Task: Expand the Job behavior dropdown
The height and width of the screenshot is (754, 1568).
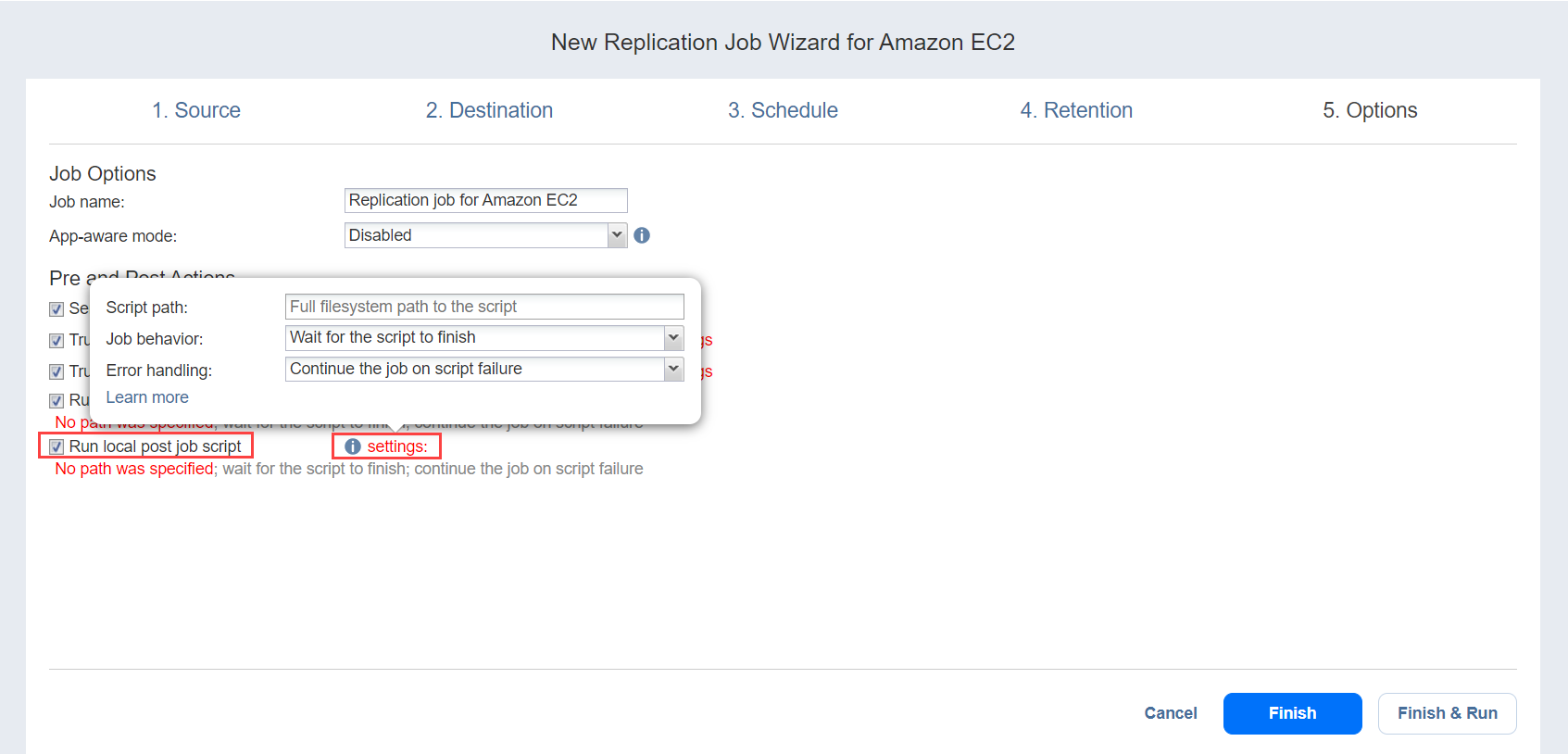Action: (x=673, y=337)
